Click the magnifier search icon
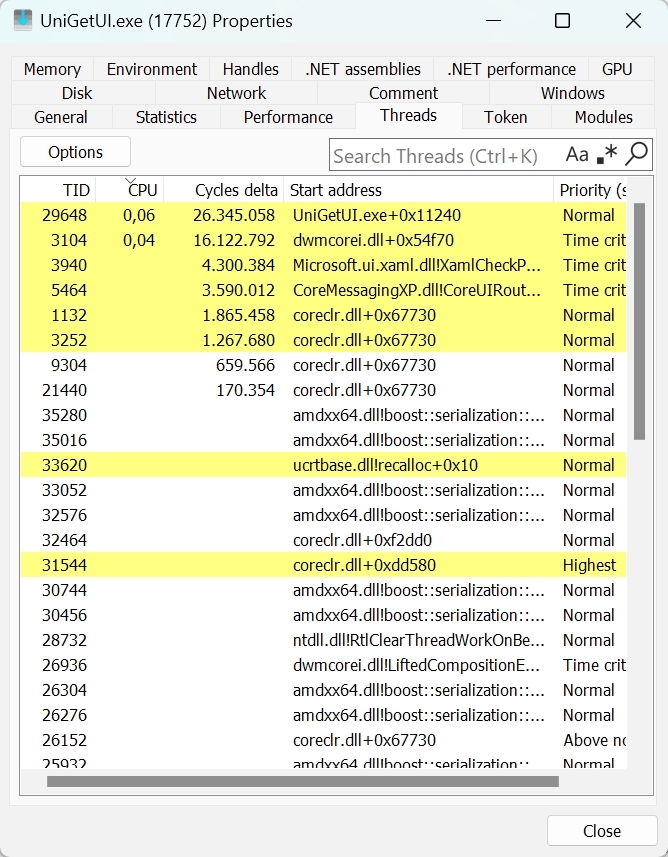 pos(637,155)
